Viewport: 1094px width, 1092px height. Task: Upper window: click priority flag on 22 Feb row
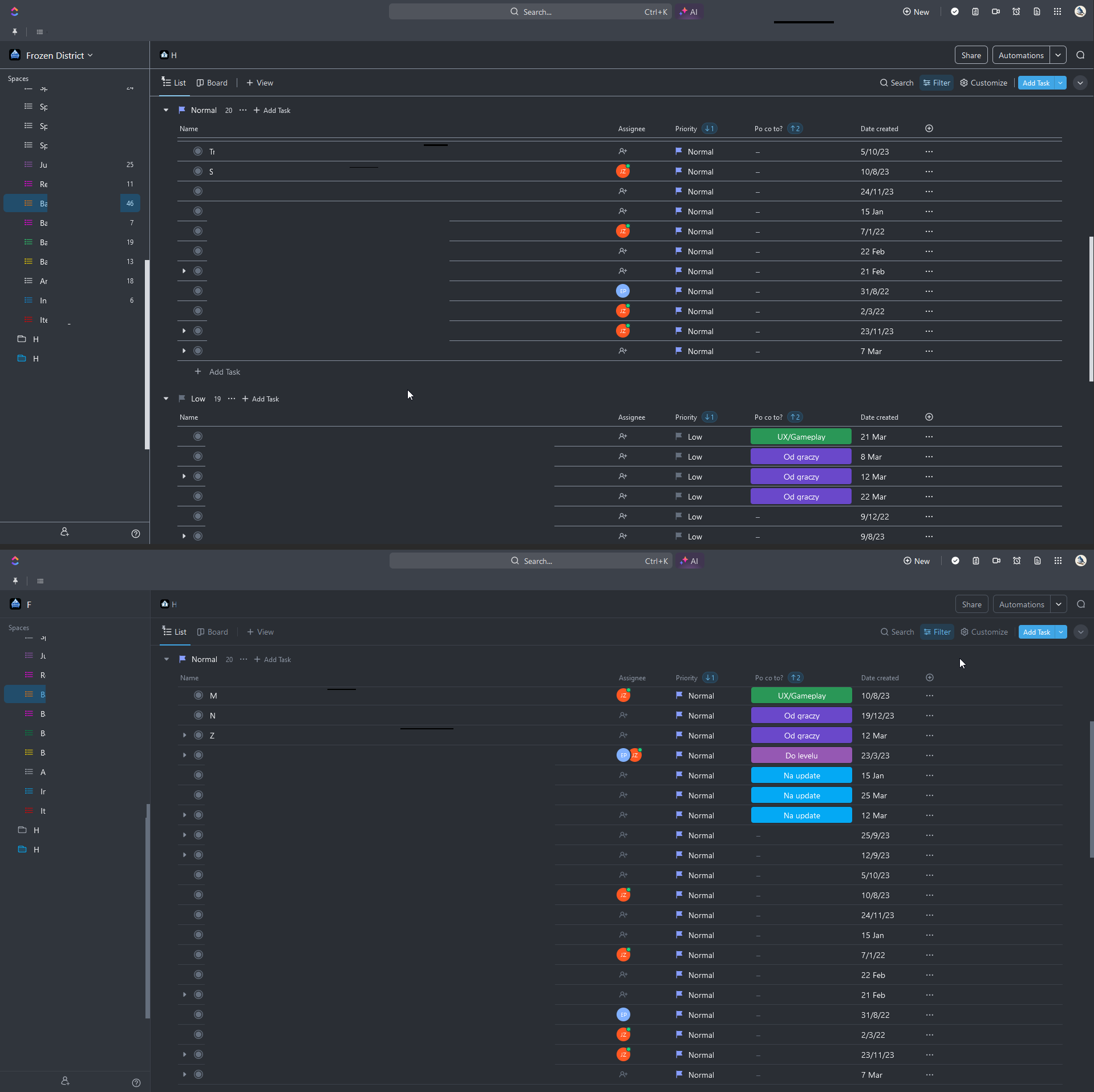pyautogui.click(x=679, y=251)
